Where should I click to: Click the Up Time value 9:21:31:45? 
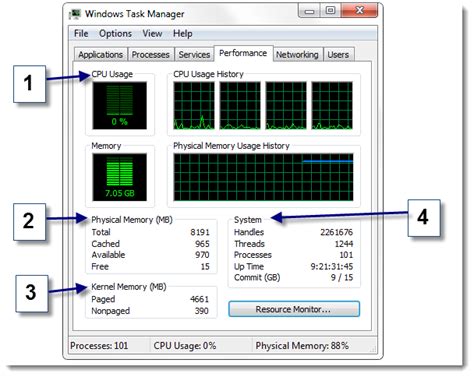332,267
